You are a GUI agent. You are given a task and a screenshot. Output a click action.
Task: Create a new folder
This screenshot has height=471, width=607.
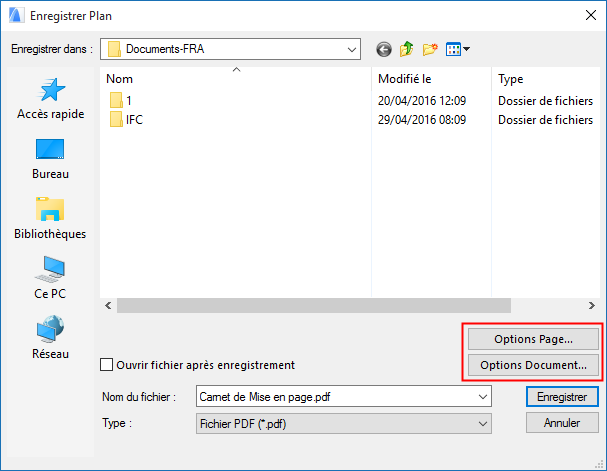click(x=431, y=48)
